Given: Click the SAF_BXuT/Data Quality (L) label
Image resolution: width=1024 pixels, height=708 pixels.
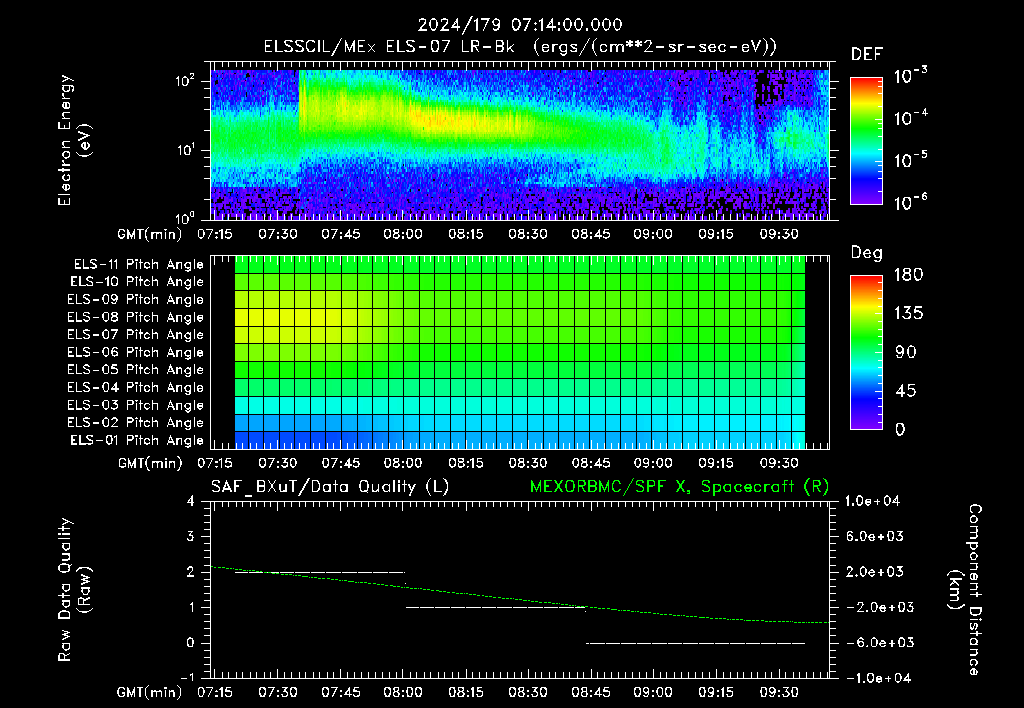Looking at the screenshot, I should [x=330, y=487].
